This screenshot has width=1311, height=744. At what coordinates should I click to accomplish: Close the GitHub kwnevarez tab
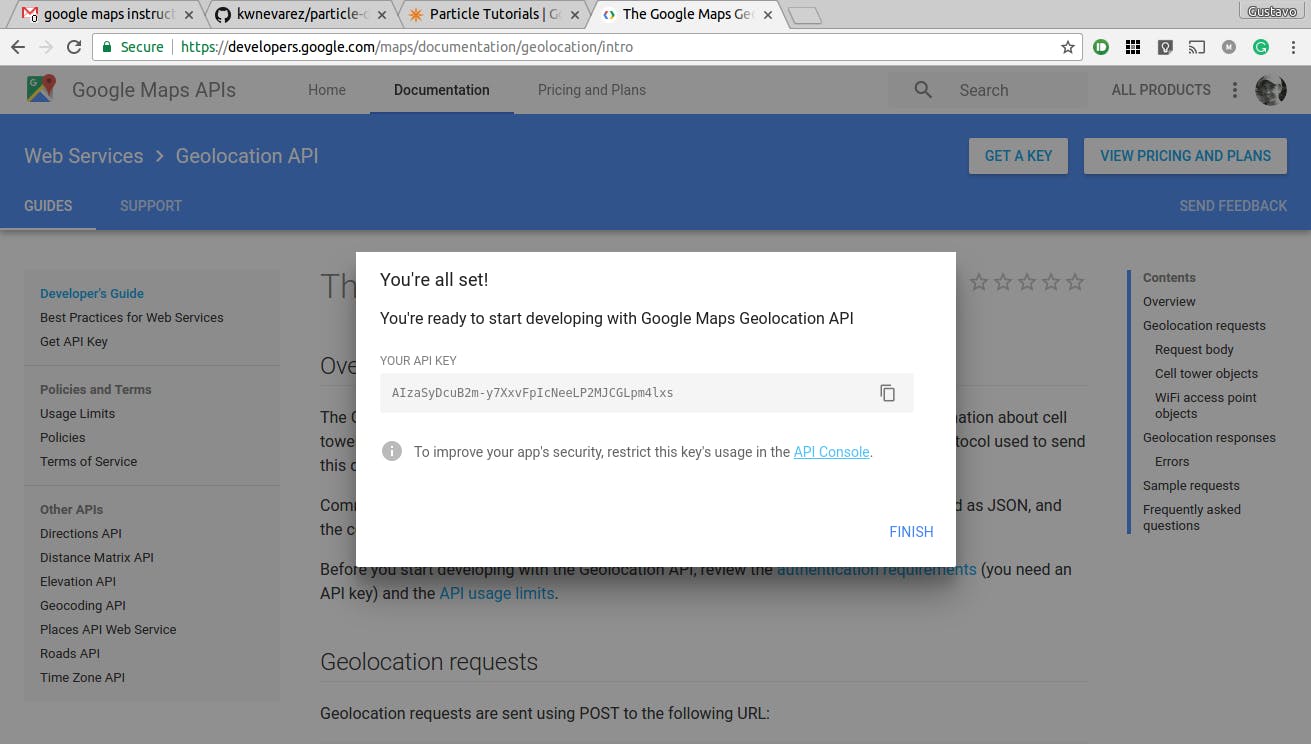tap(383, 15)
